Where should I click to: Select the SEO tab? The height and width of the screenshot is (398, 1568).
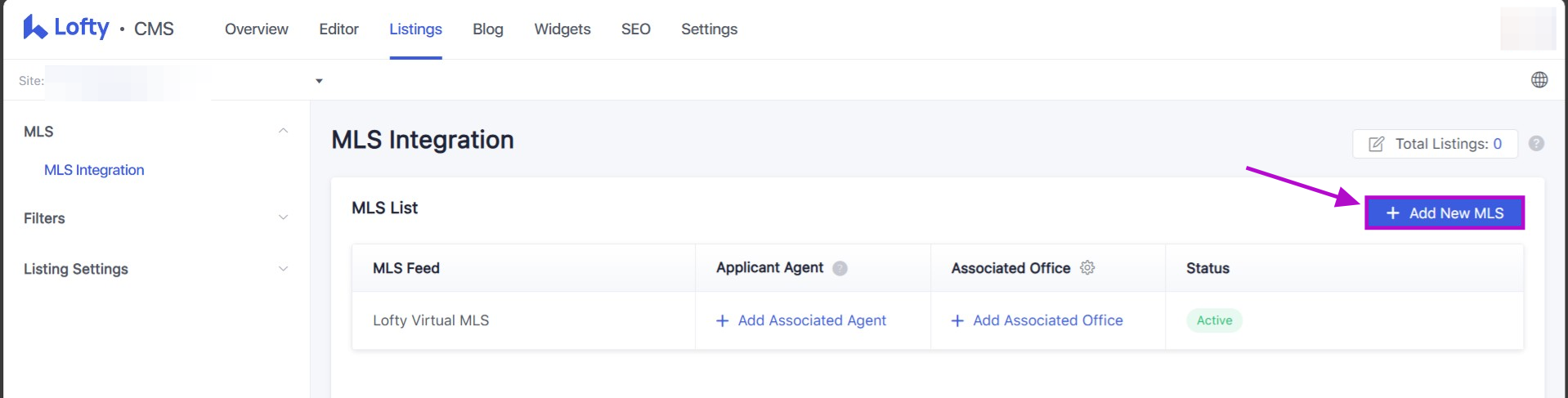(x=636, y=29)
